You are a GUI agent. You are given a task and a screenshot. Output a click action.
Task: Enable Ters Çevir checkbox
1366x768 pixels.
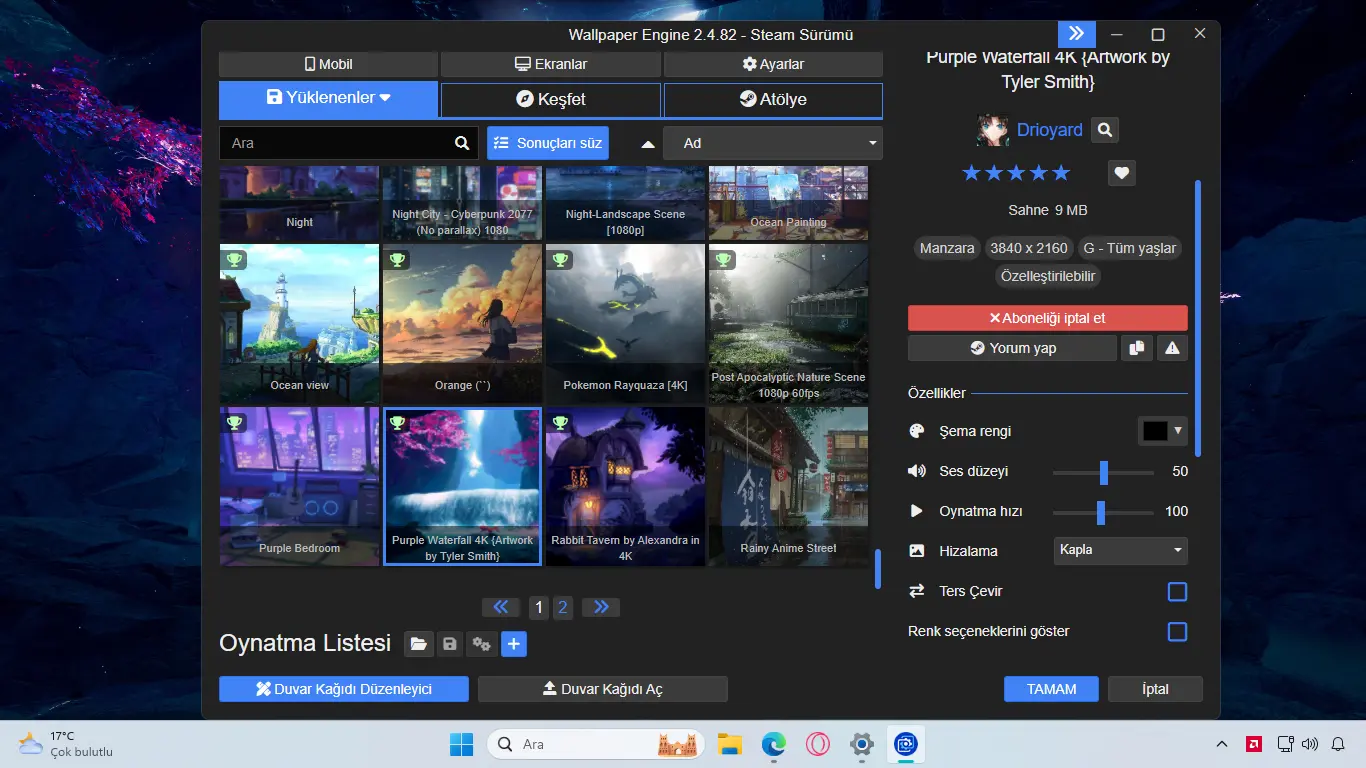1177,591
